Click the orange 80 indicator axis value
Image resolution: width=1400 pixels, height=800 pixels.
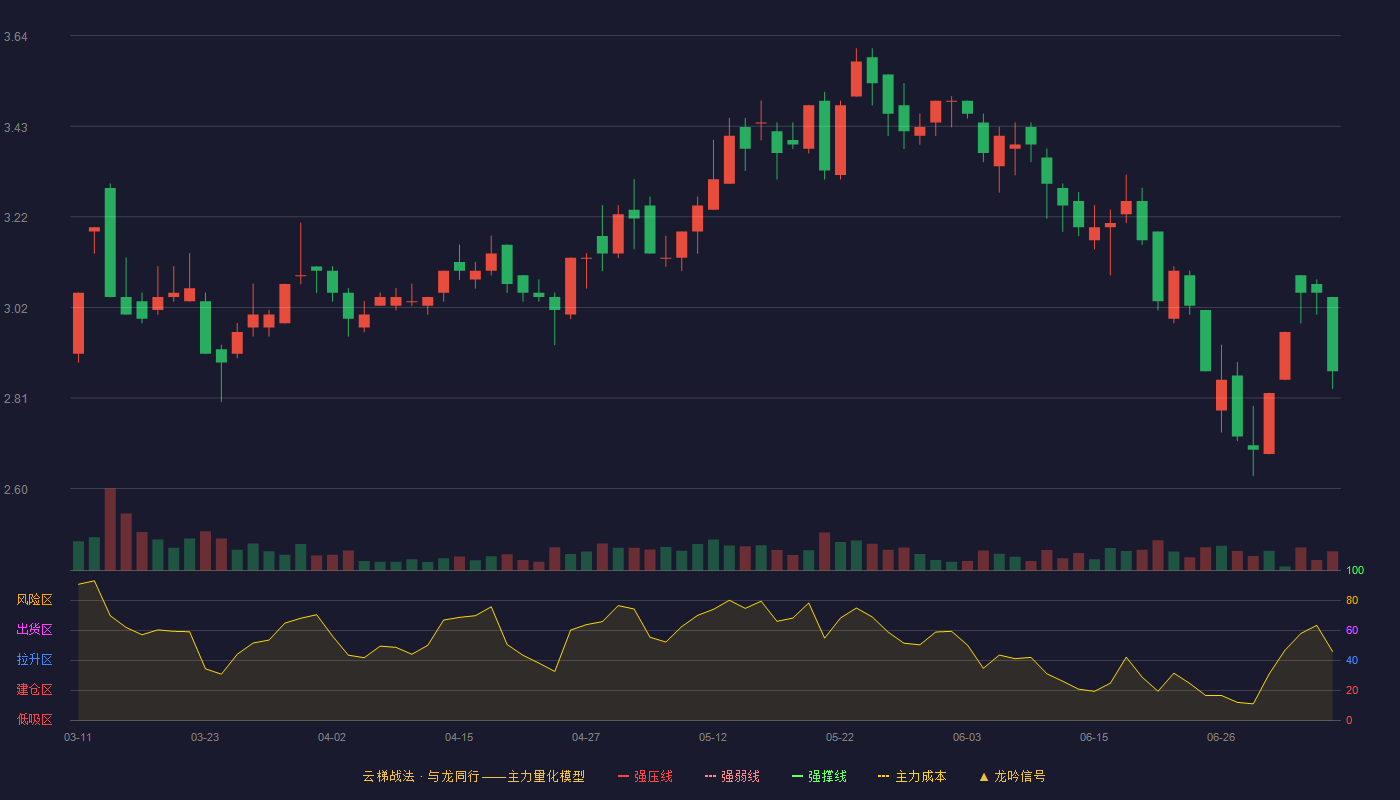click(x=1352, y=600)
